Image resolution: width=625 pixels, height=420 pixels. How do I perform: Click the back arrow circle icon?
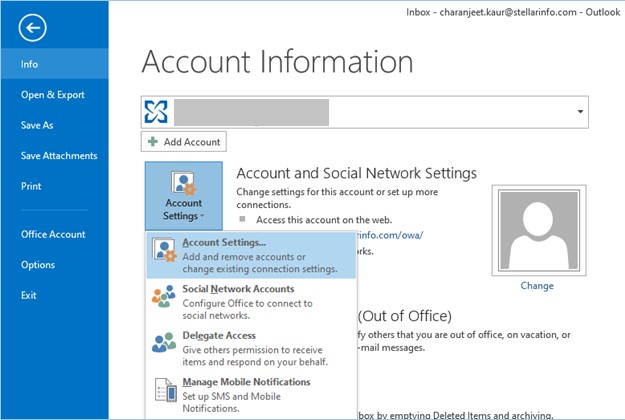click(x=32, y=27)
